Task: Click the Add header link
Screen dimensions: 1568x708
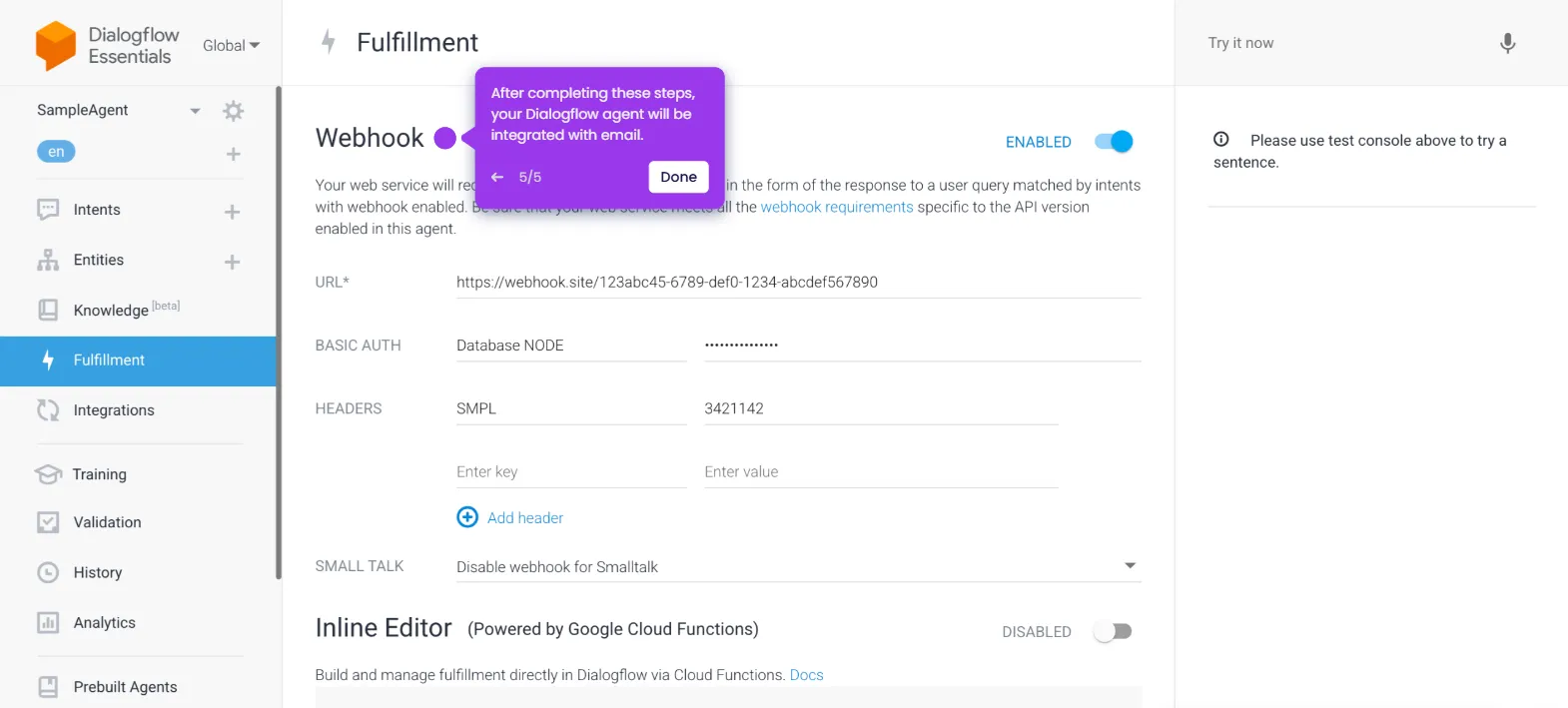Action: coord(525,517)
